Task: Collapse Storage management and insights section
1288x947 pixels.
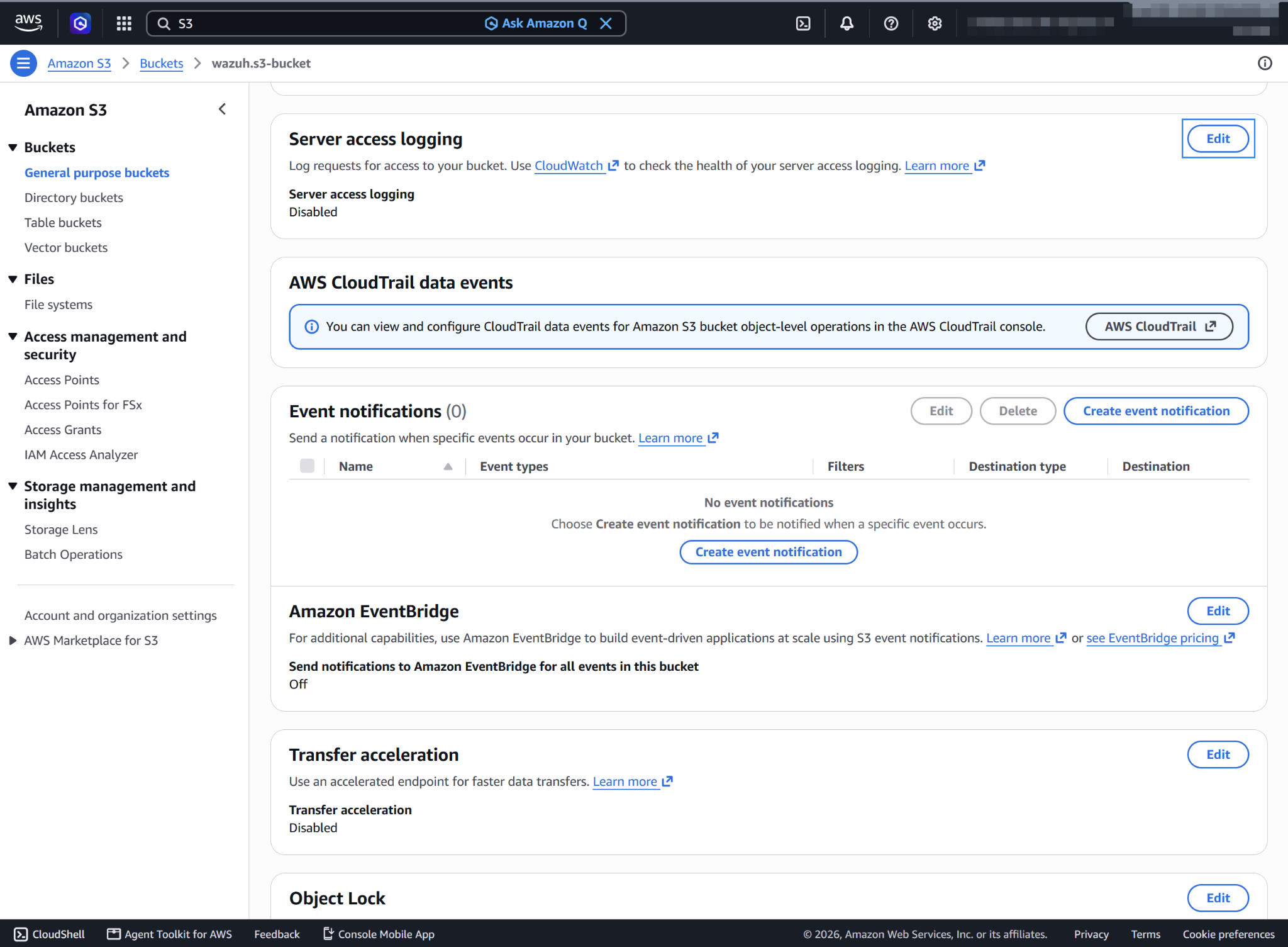Action: click(13, 486)
